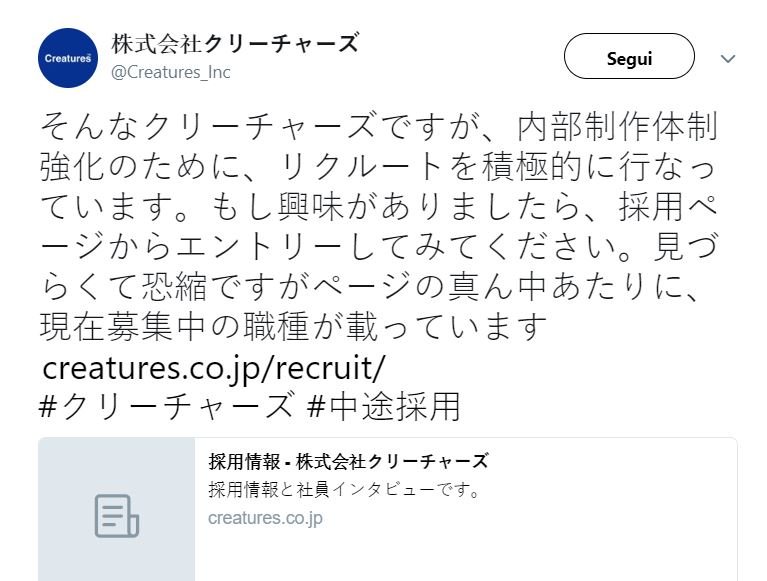
Task: Click the #中途採用 hashtag
Action: point(383,406)
